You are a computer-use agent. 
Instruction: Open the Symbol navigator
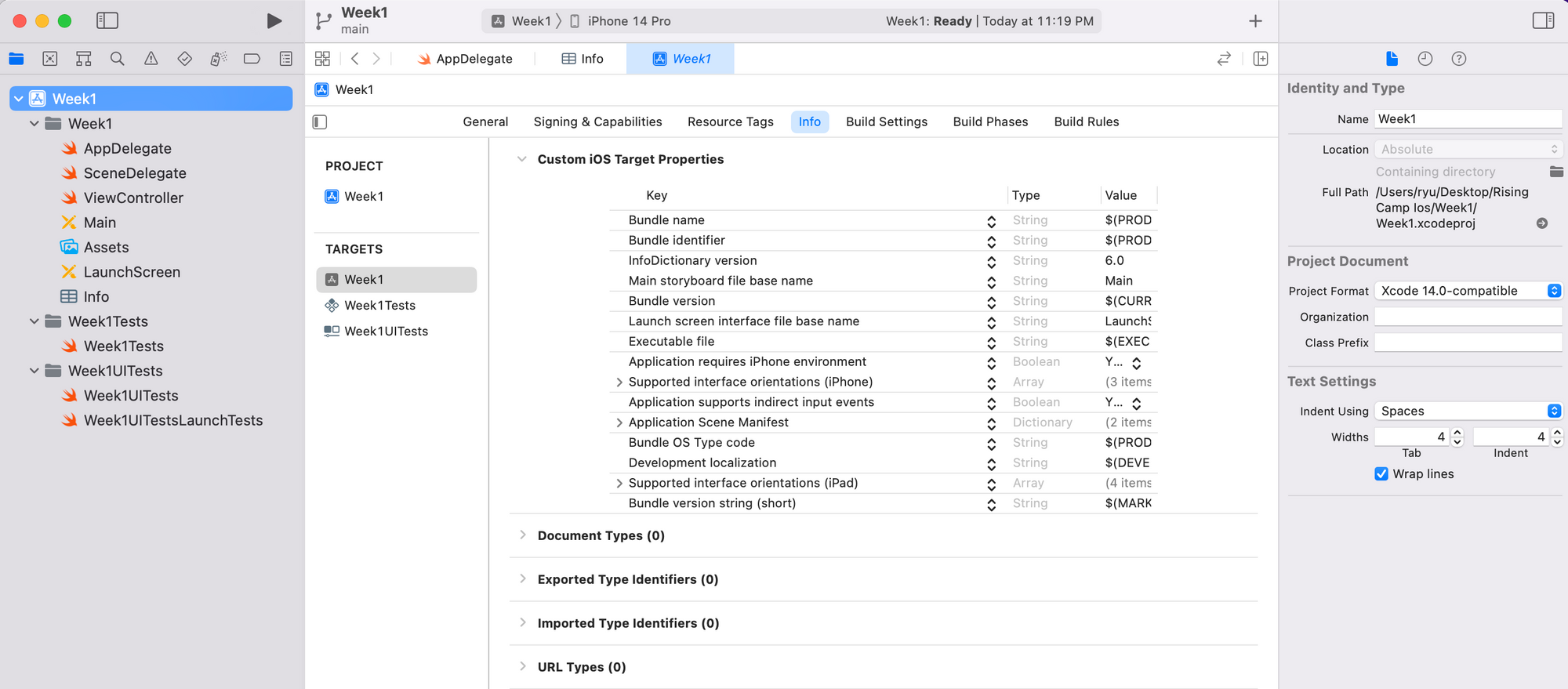[84, 59]
